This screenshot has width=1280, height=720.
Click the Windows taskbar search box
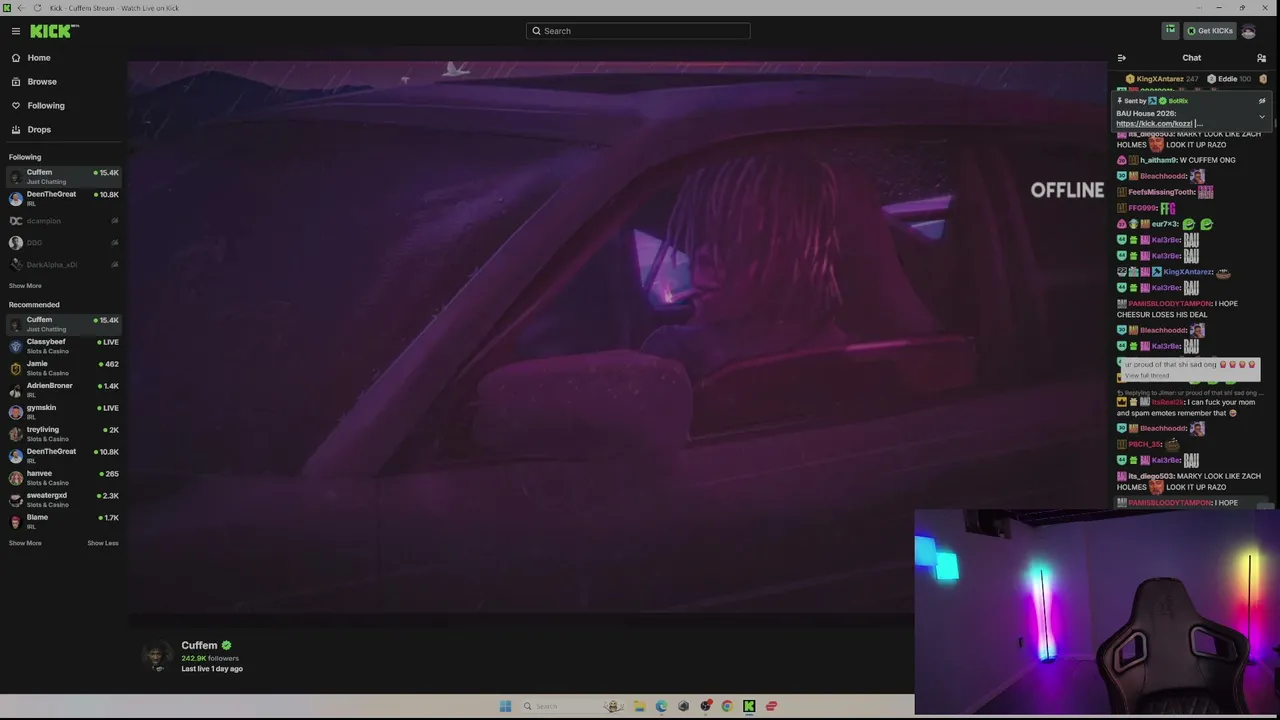pos(575,706)
